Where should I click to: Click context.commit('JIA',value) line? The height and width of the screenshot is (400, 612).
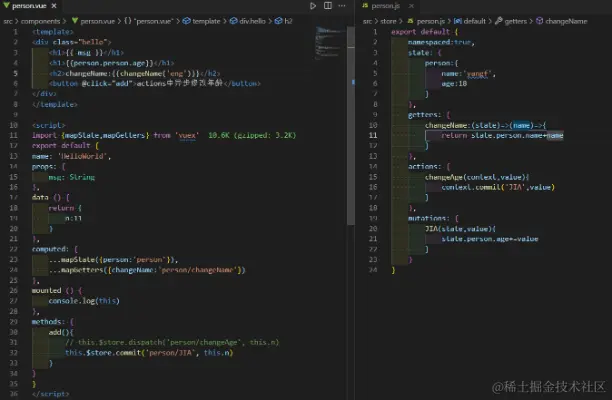pos(498,187)
